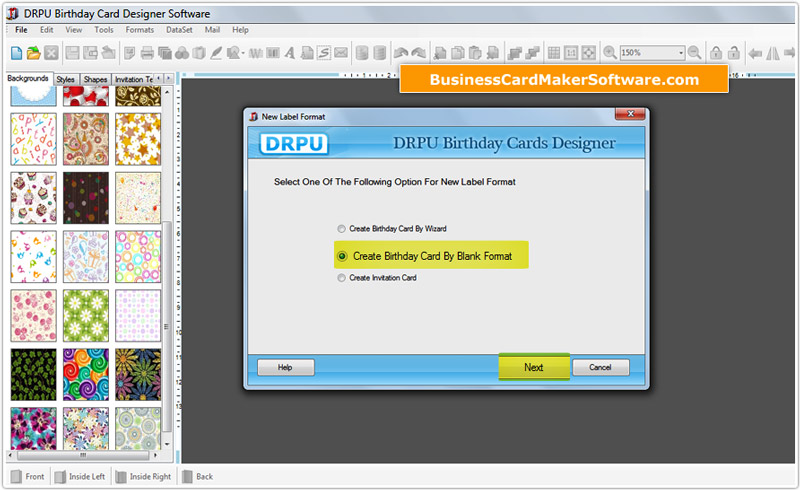This screenshot has width=800, height=490.
Task: Switch to the Styles tab
Action: pos(65,79)
